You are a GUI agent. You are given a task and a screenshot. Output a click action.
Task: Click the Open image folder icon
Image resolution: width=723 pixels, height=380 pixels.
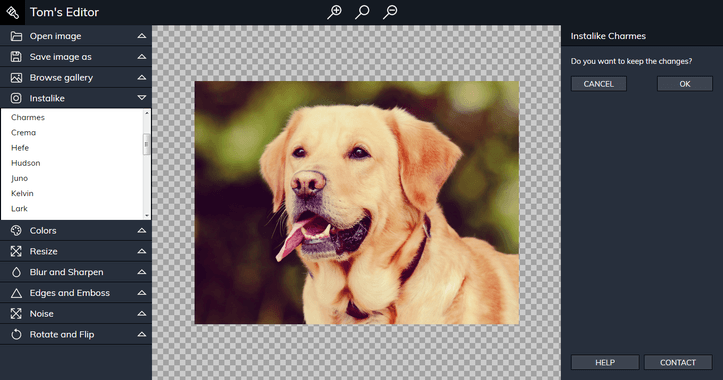[x=16, y=36]
